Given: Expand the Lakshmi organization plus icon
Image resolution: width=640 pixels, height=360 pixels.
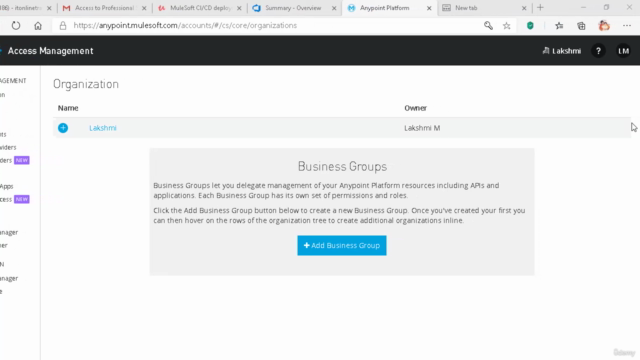Looking at the screenshot, I should pyautogui.click(x=63, y=128).
